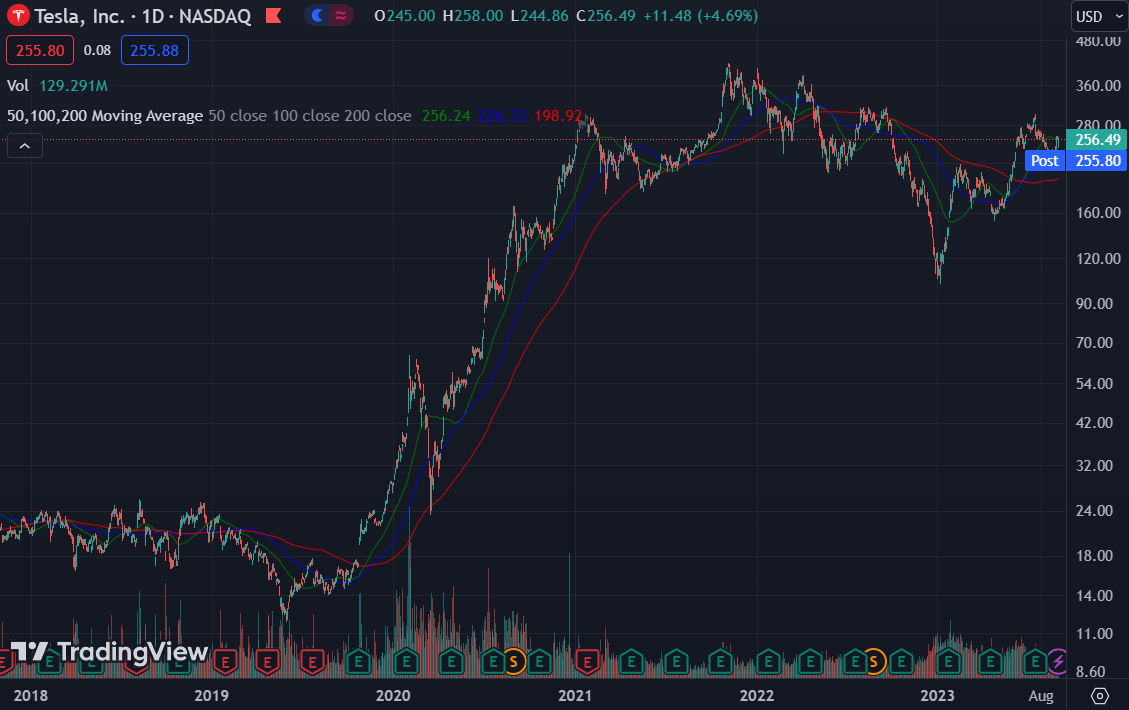Click the volume value 129.291M

73,86
